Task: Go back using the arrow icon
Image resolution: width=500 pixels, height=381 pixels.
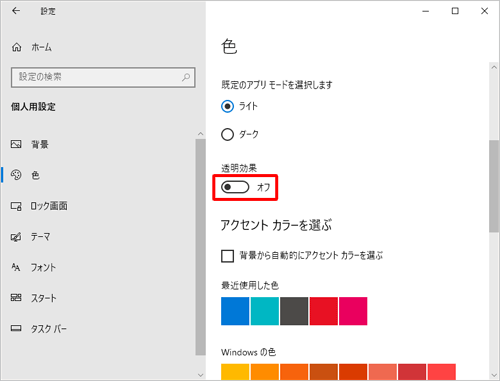Action: [16, 11]
